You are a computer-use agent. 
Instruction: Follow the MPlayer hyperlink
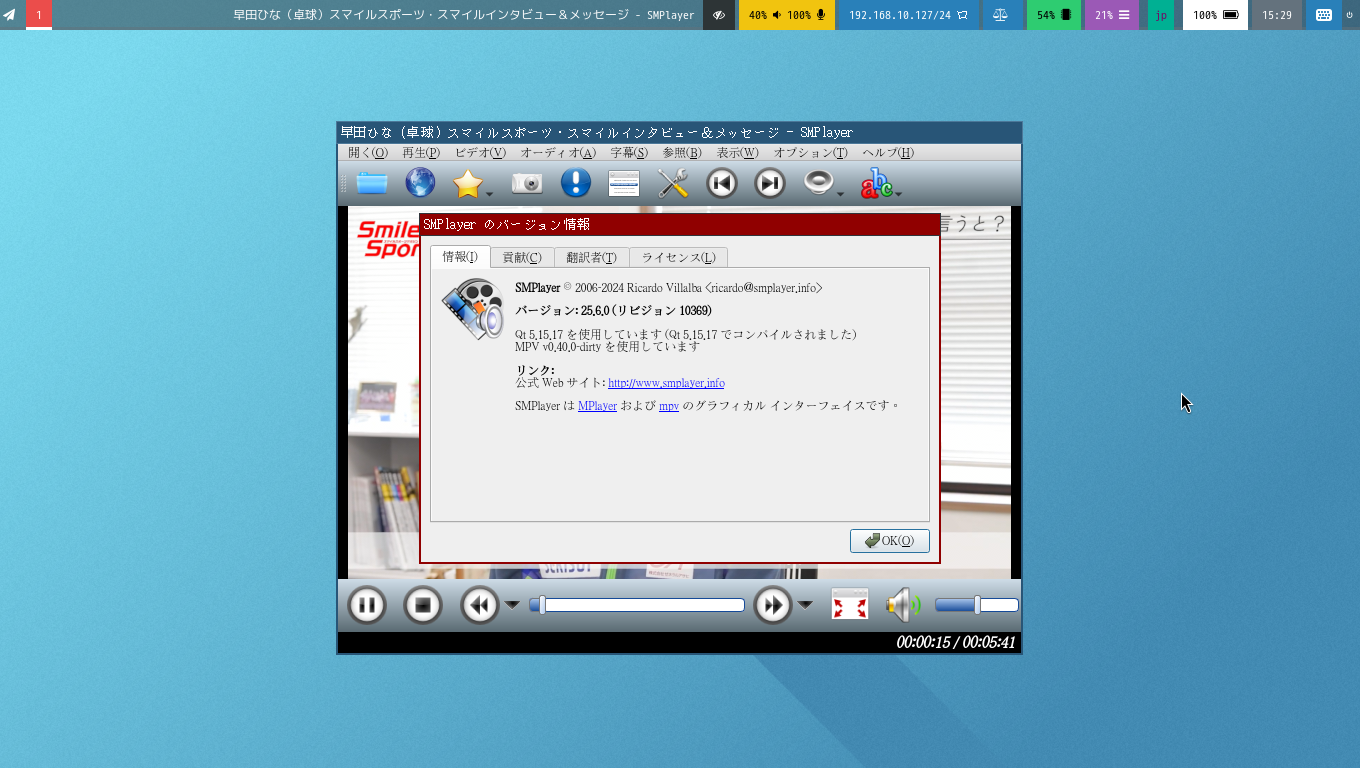(597, 406)
